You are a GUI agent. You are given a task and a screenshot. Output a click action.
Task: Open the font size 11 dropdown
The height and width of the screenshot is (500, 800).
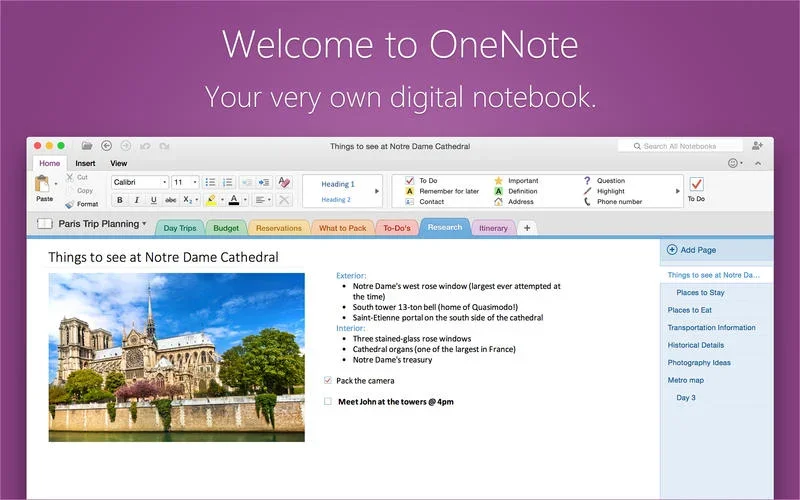pos(194,182)
